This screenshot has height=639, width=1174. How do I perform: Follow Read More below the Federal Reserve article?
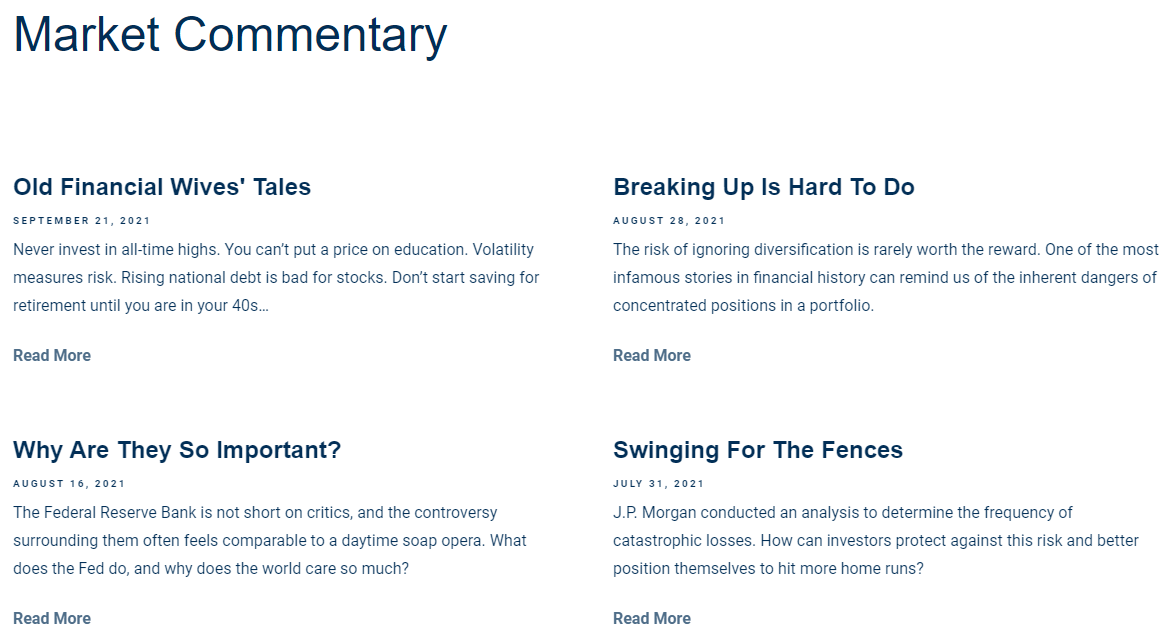pos(52,618)
